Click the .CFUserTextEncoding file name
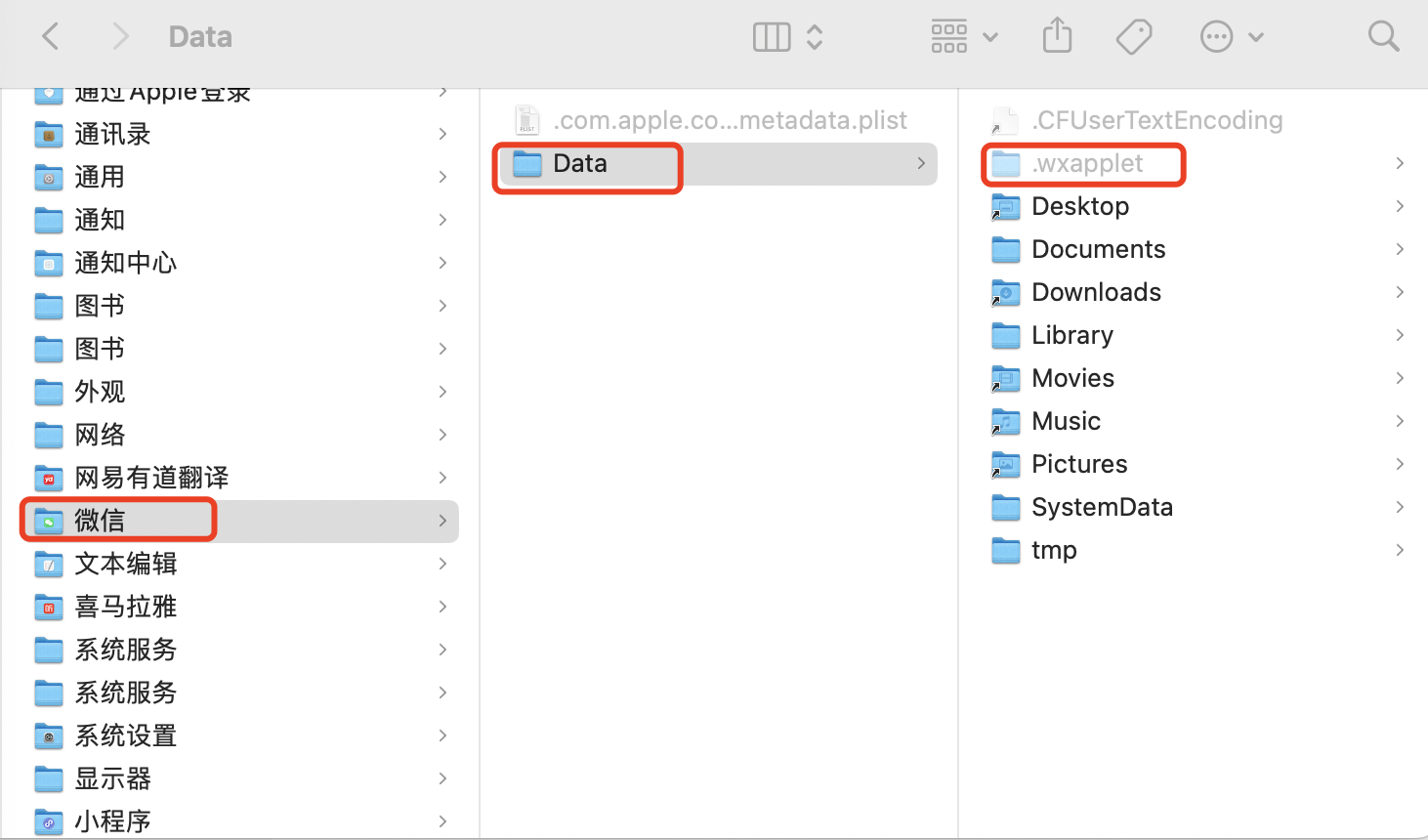Image resolution: width=1428 pixels, height=840 pixels. 1157,120
